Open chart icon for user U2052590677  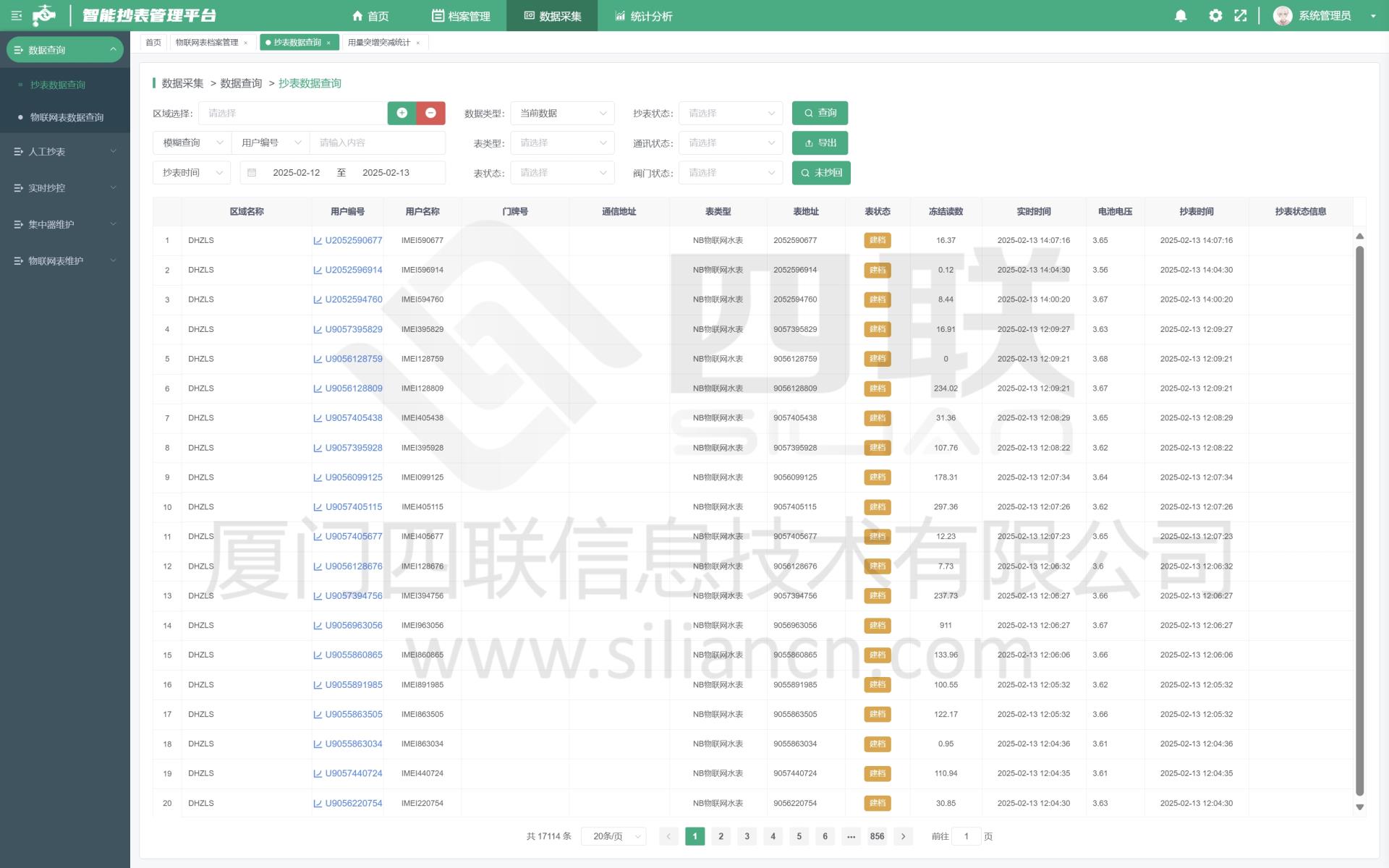[318, 241]
